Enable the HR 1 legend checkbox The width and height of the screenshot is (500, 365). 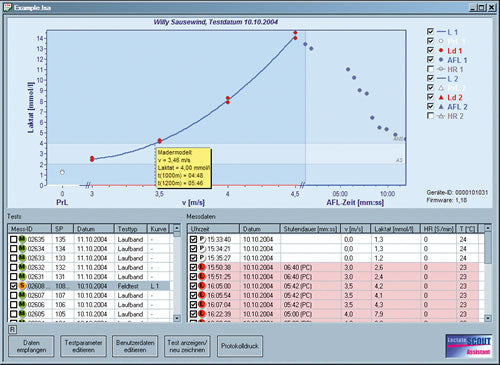(430, 69)
